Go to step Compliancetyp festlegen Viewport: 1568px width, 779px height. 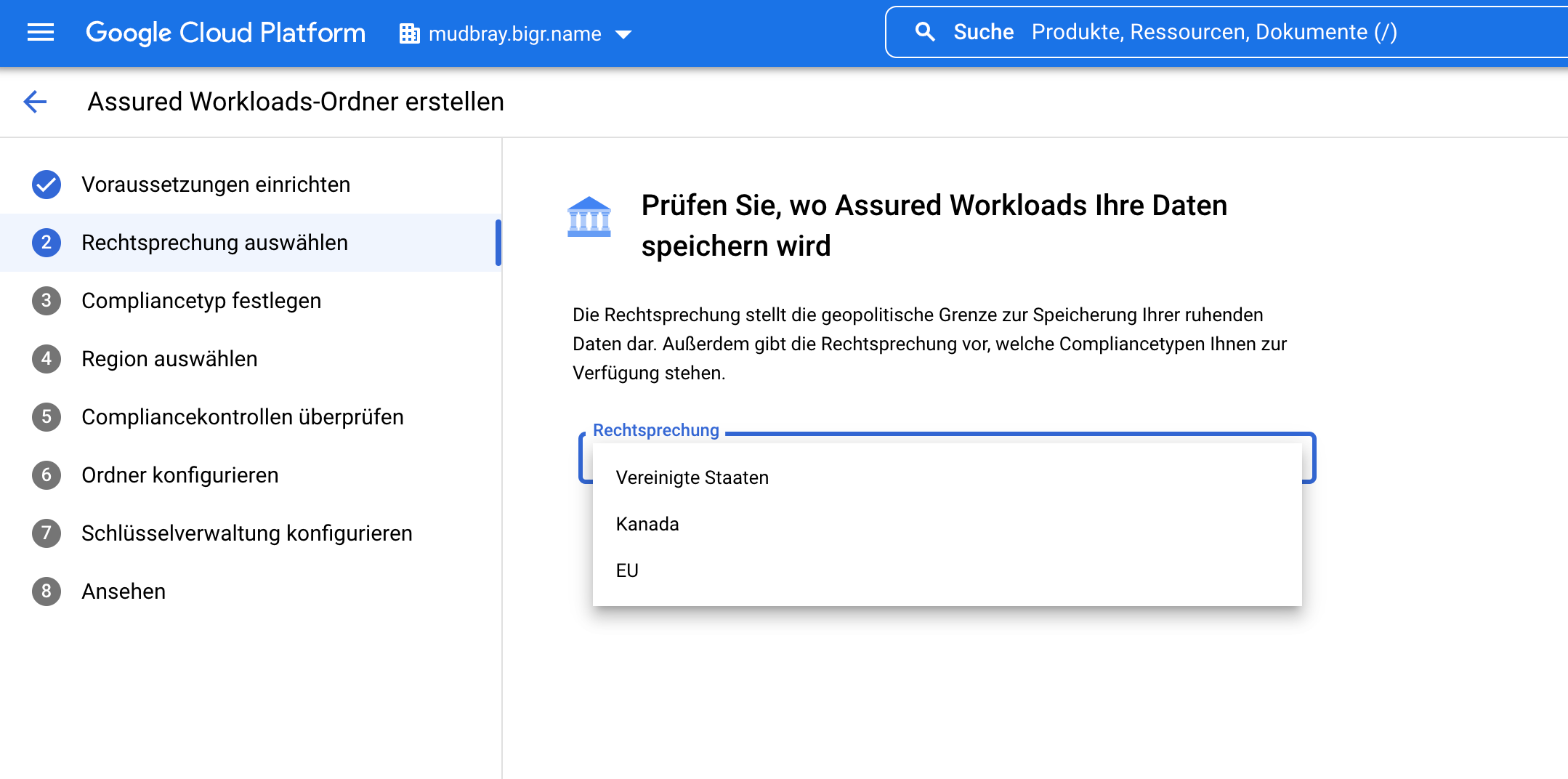point(201,300)
